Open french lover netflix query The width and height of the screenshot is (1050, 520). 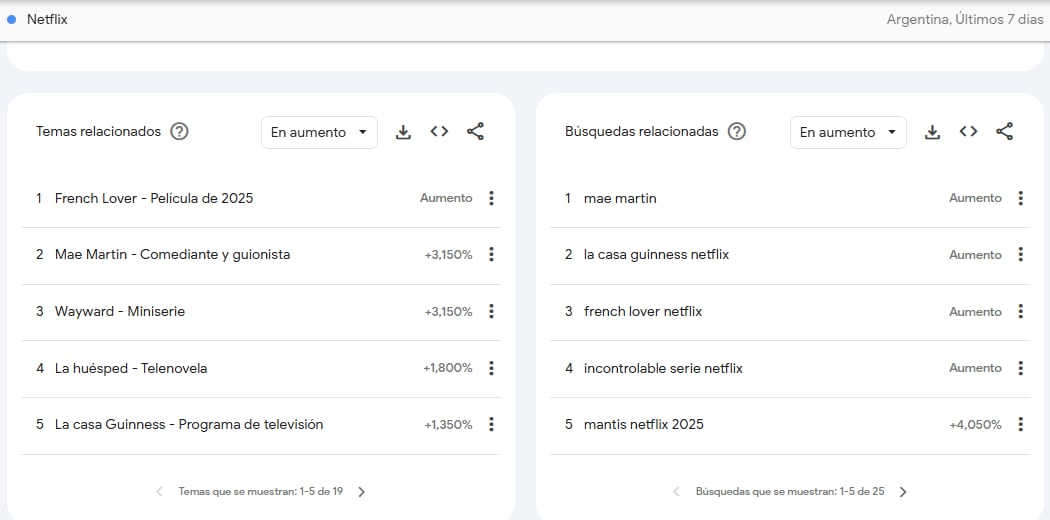[x=643, y=311]
